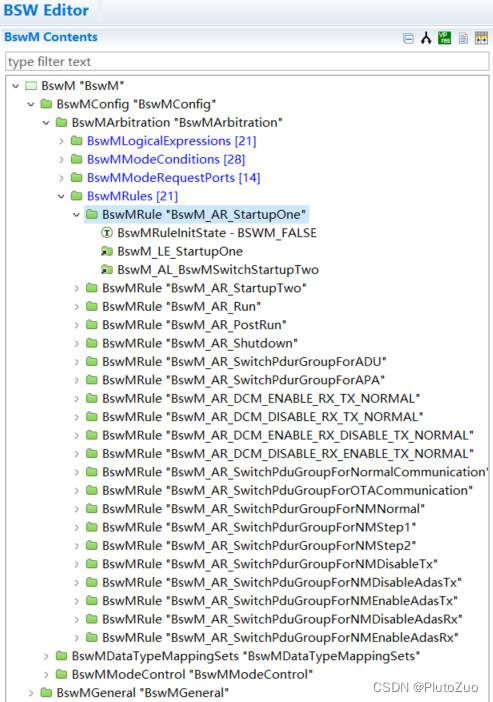Click the type filter text field
493x702 pixels.
point(247,61)
